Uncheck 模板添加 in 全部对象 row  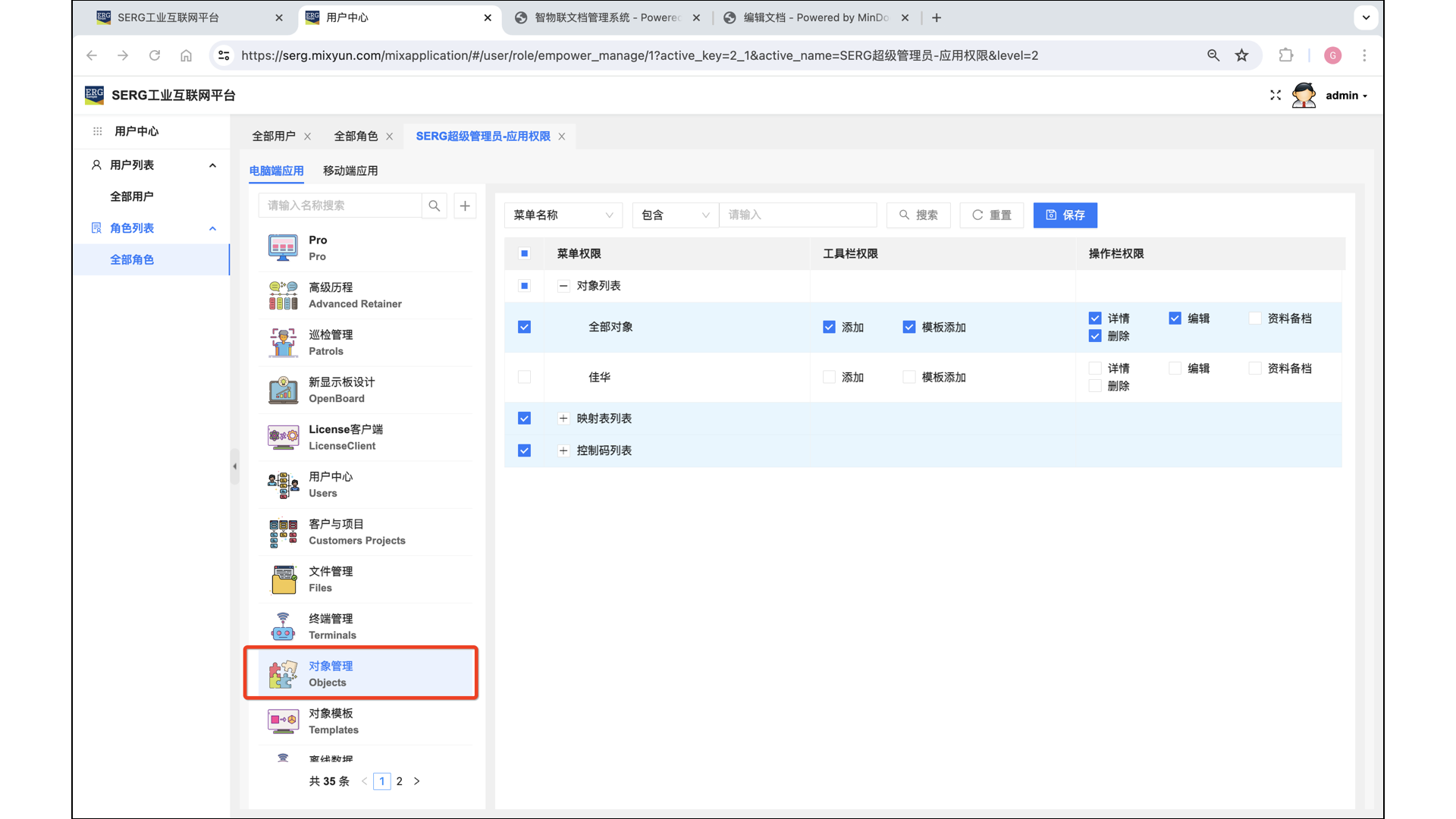point(908,327)
